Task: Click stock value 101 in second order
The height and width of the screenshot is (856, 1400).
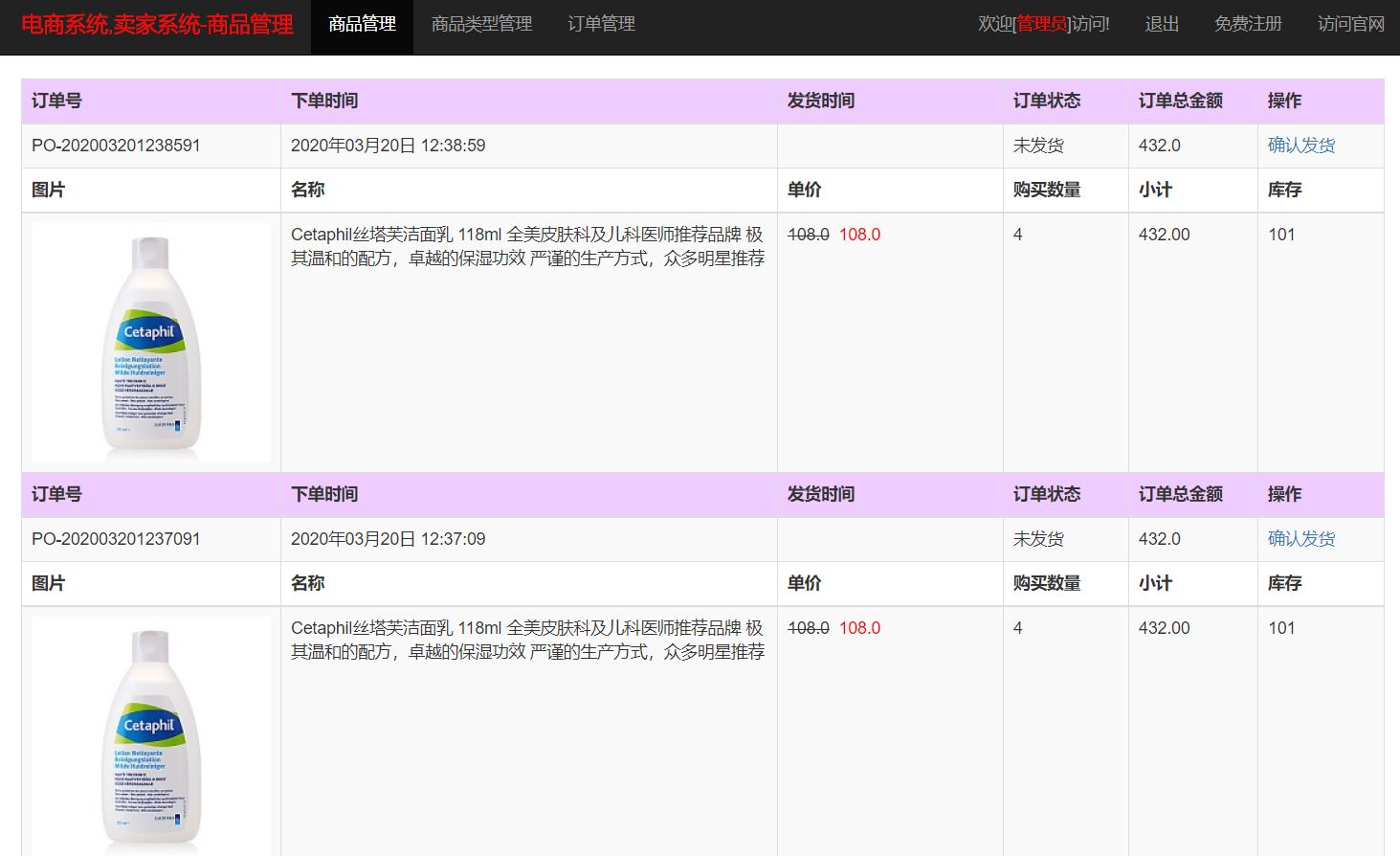Action: 1281,628
